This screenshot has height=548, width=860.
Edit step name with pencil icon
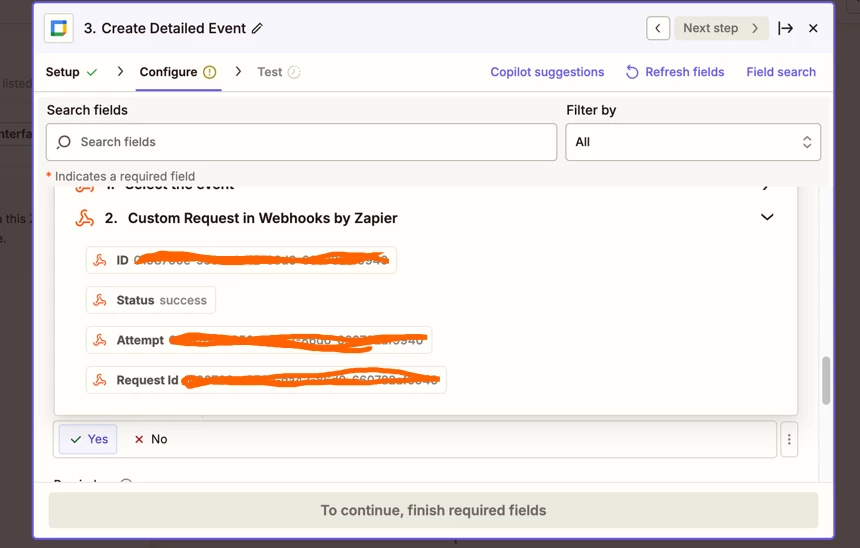pos(257,29)
